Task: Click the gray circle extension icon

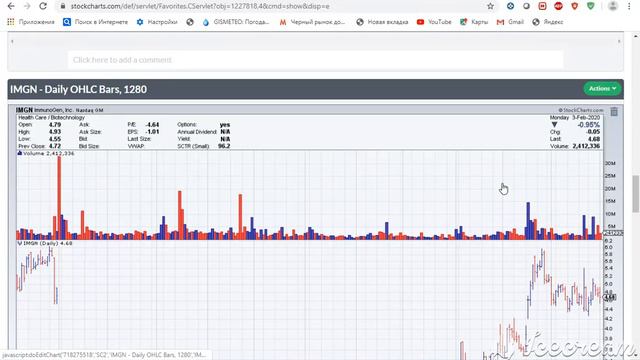Action: click(x=527, y=6)
